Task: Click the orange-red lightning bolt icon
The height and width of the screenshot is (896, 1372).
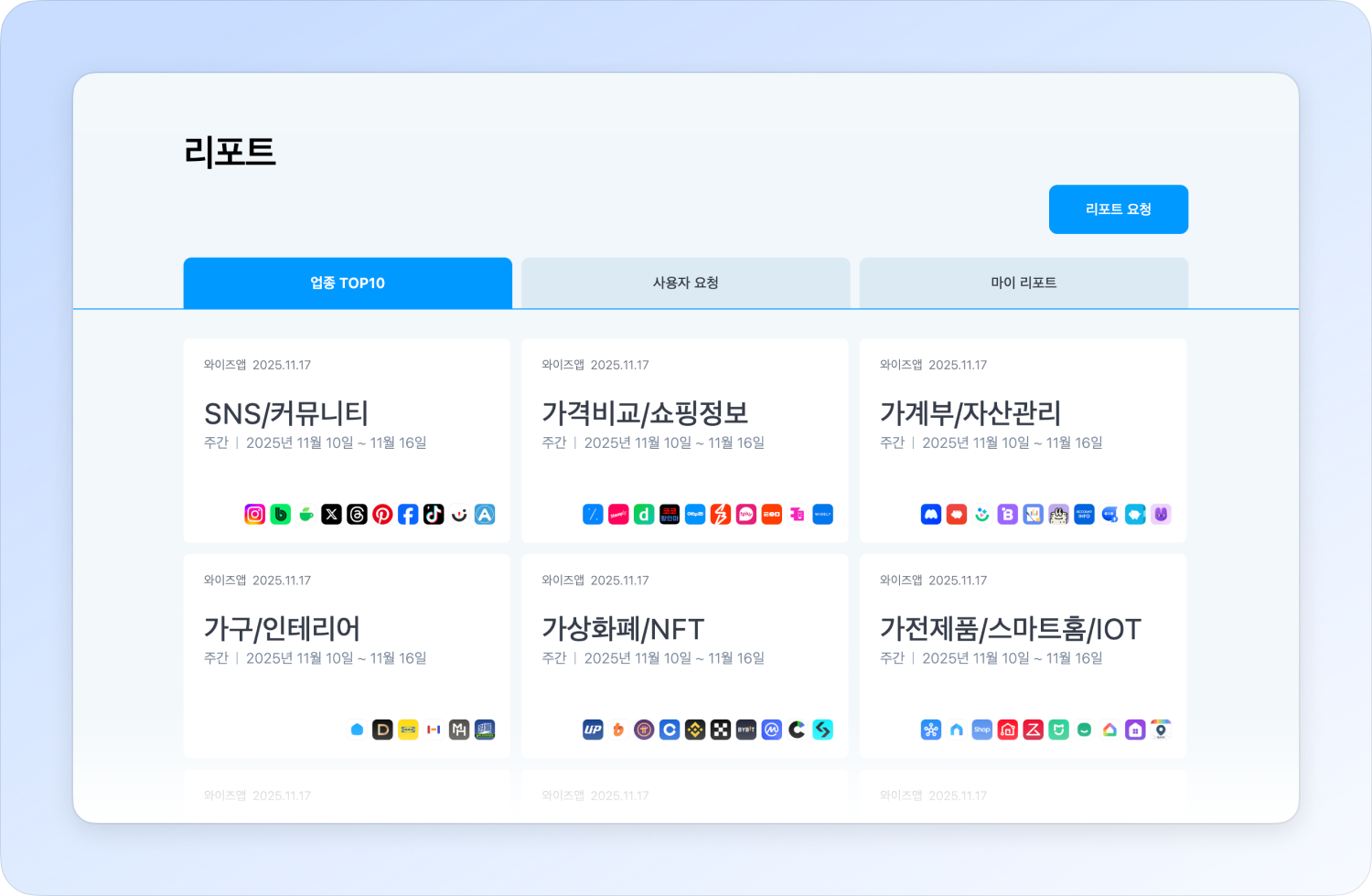Action: (721, 515)
